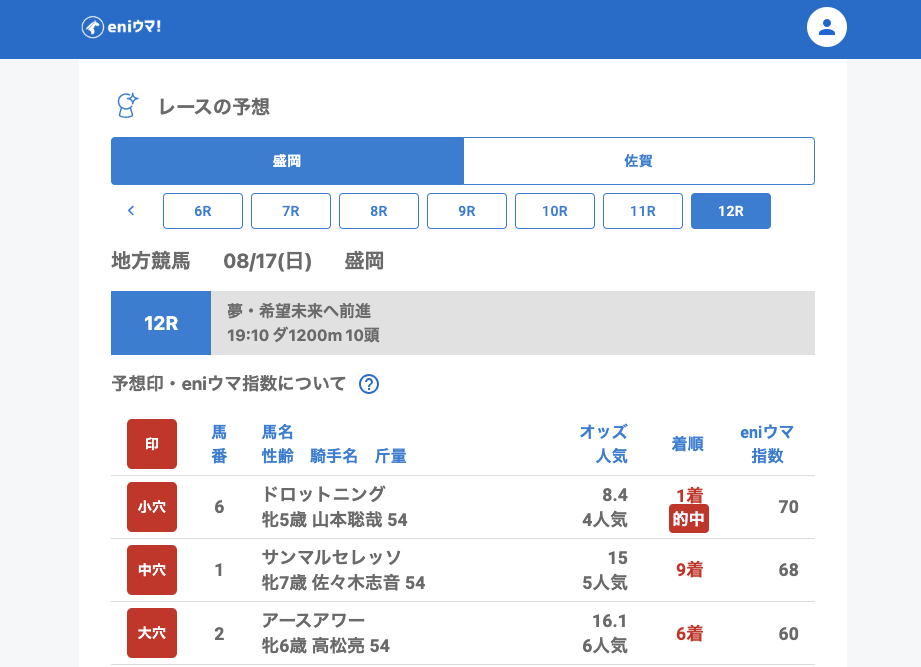
Task: Select race 6R
Action: pyautogui.click(x=203, y=211)
